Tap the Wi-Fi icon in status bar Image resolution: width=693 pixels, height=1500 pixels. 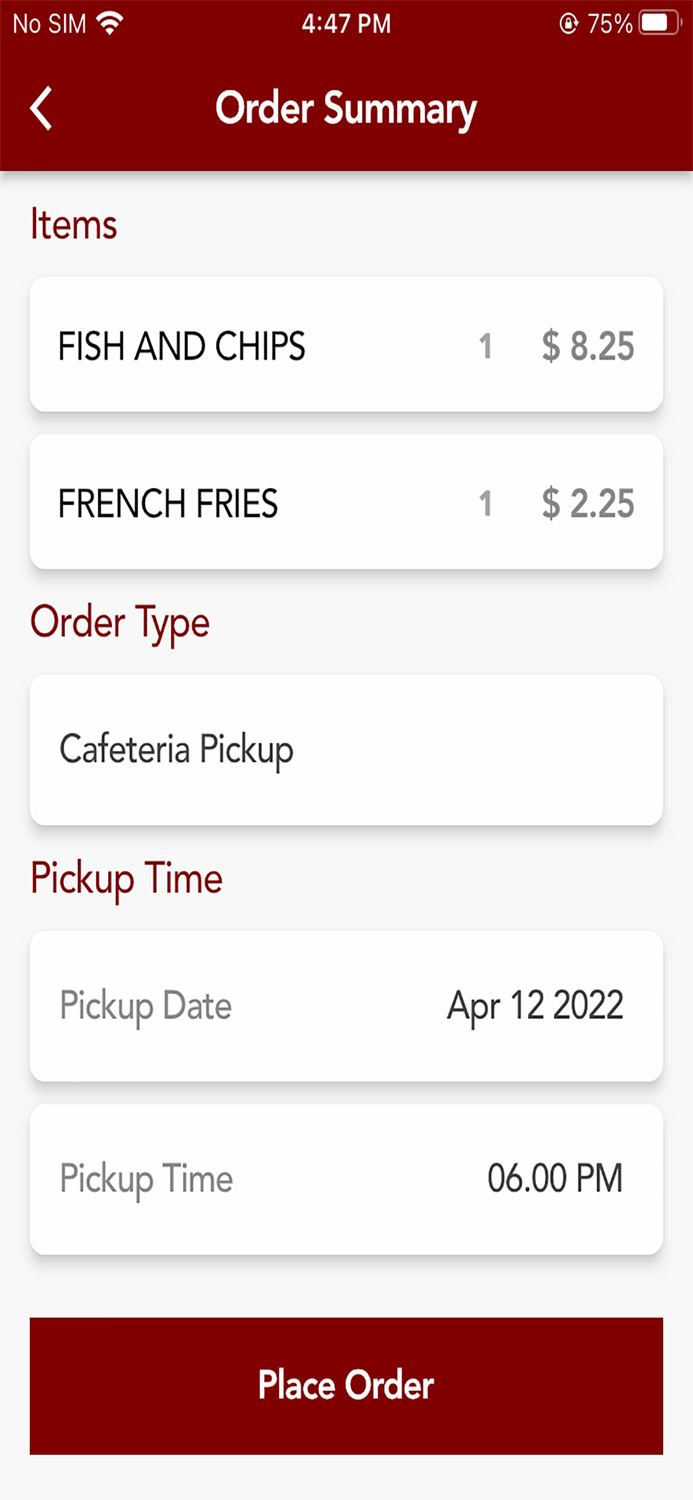tap(103, 22)
